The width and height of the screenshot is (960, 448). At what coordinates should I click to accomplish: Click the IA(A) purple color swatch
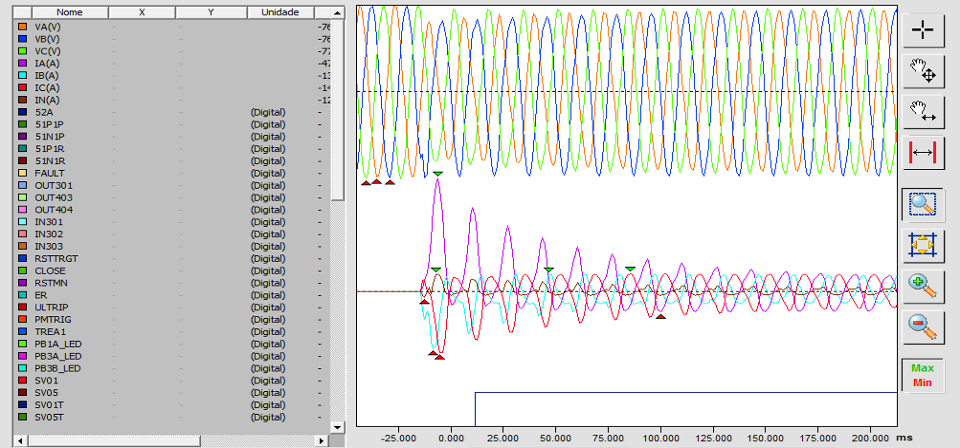[23, 63]
